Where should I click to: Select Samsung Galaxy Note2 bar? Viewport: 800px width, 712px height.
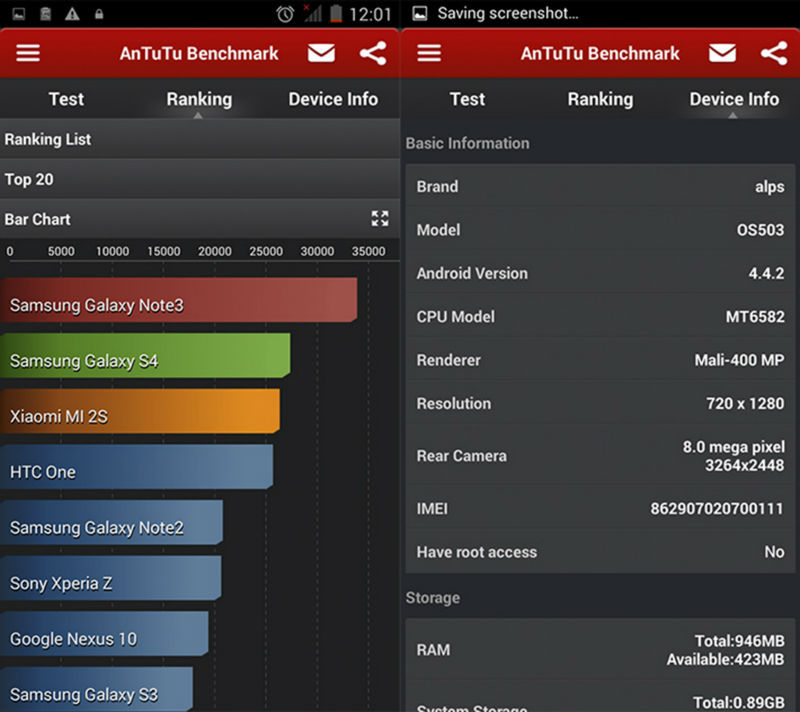click(111, 522)
